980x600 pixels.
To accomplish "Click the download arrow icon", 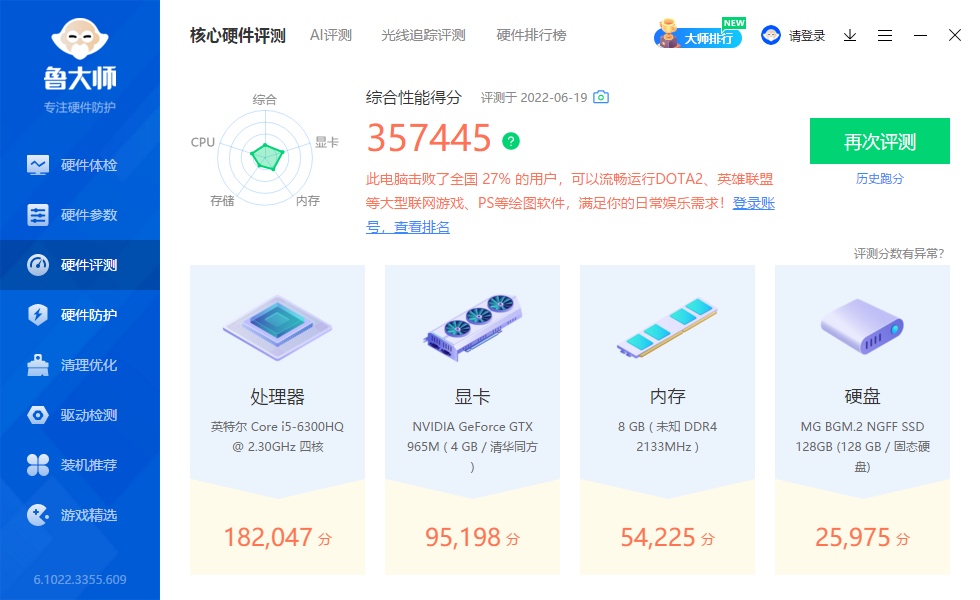I will point(849,36).
